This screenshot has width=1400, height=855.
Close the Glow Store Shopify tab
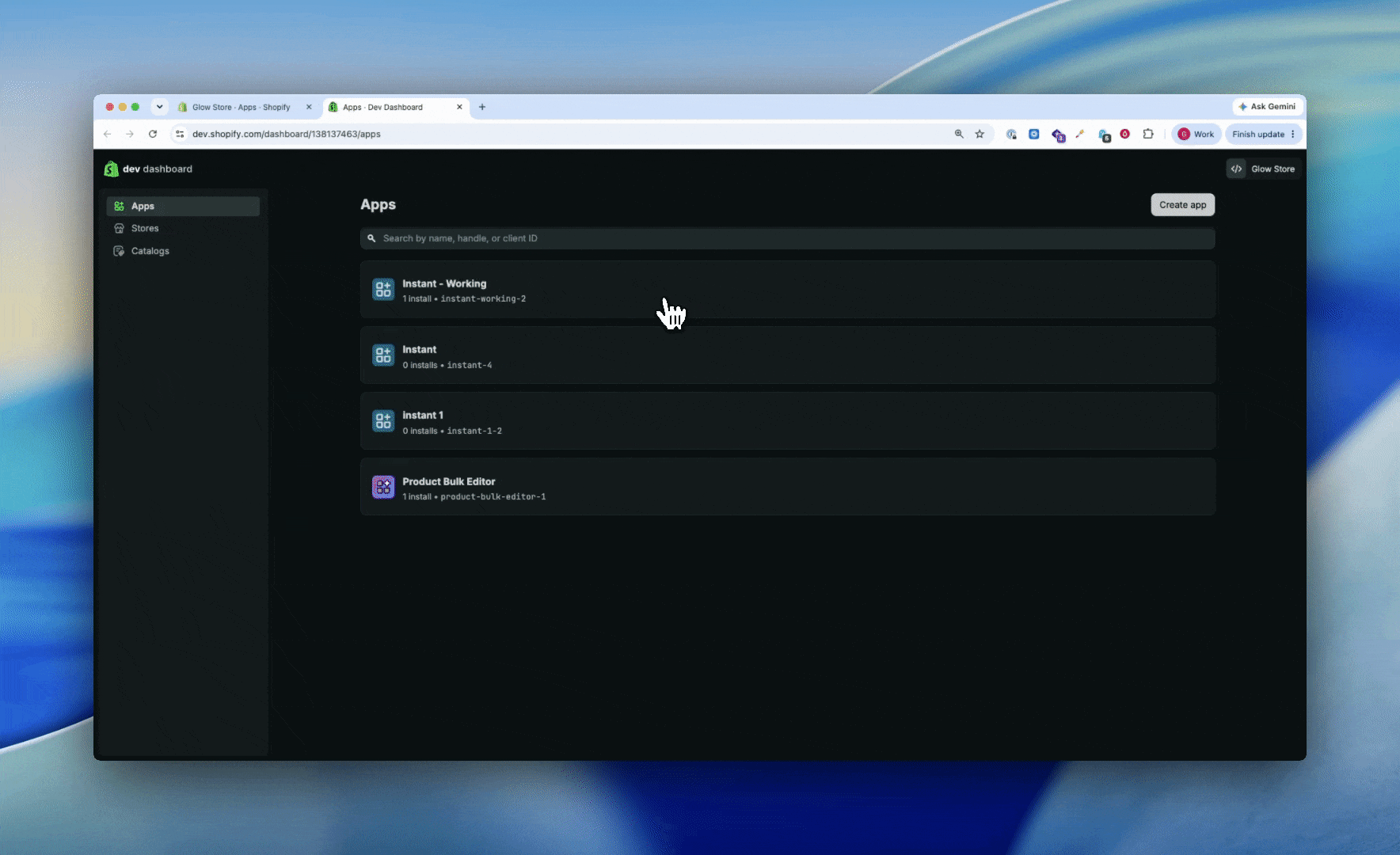click(309, 108)
